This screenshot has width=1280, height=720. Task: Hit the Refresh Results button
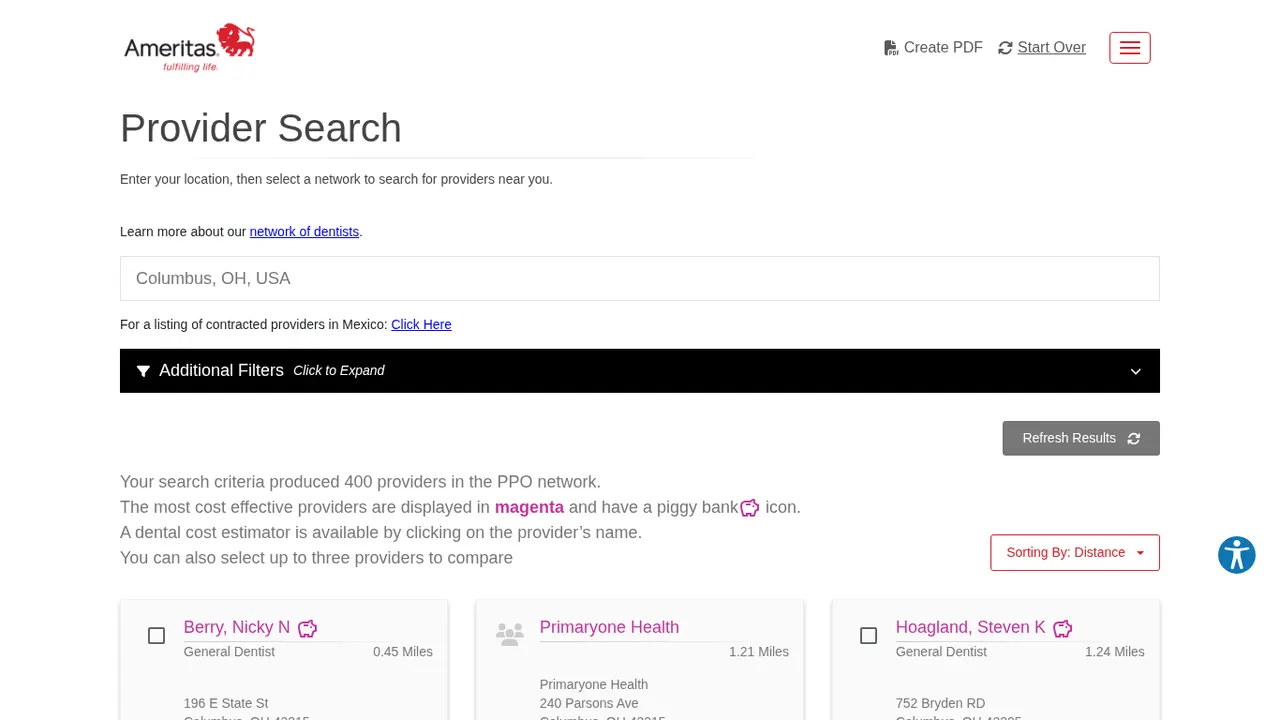[1081, 438]
